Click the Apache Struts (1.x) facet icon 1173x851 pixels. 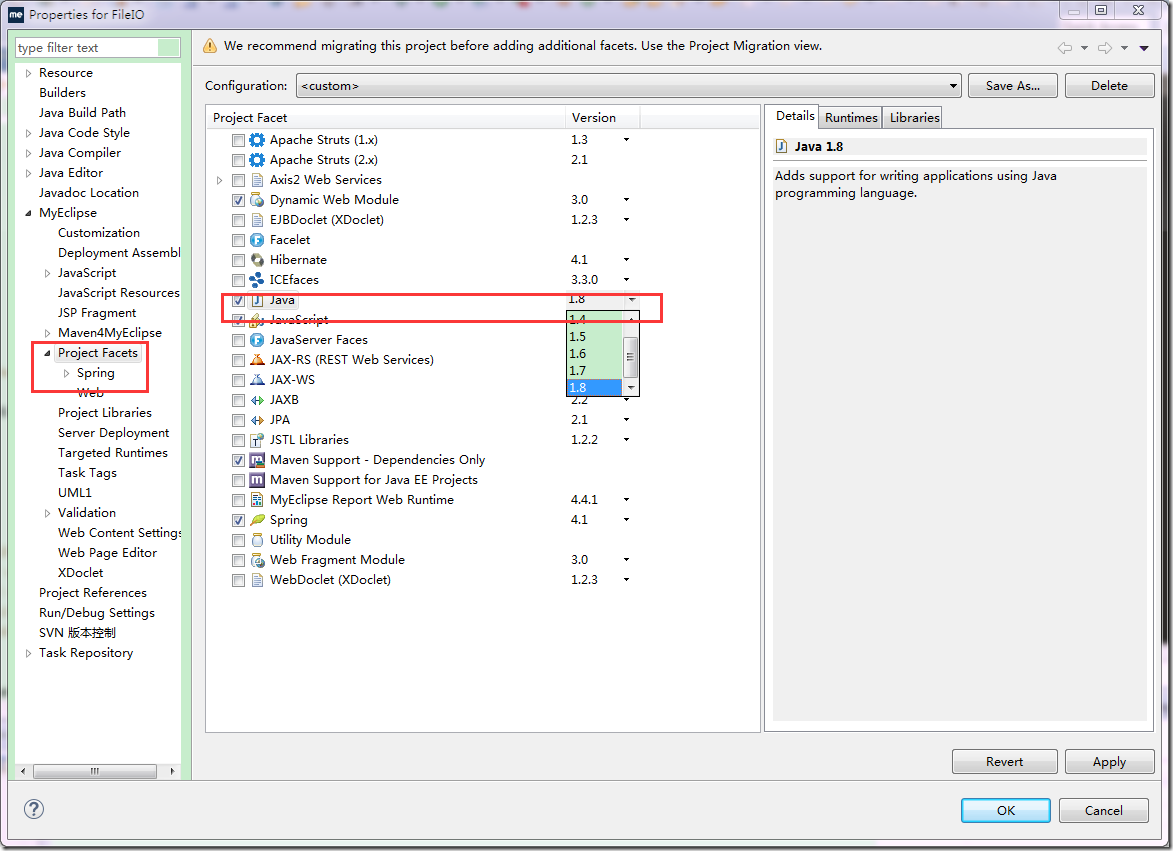point(257,140)
